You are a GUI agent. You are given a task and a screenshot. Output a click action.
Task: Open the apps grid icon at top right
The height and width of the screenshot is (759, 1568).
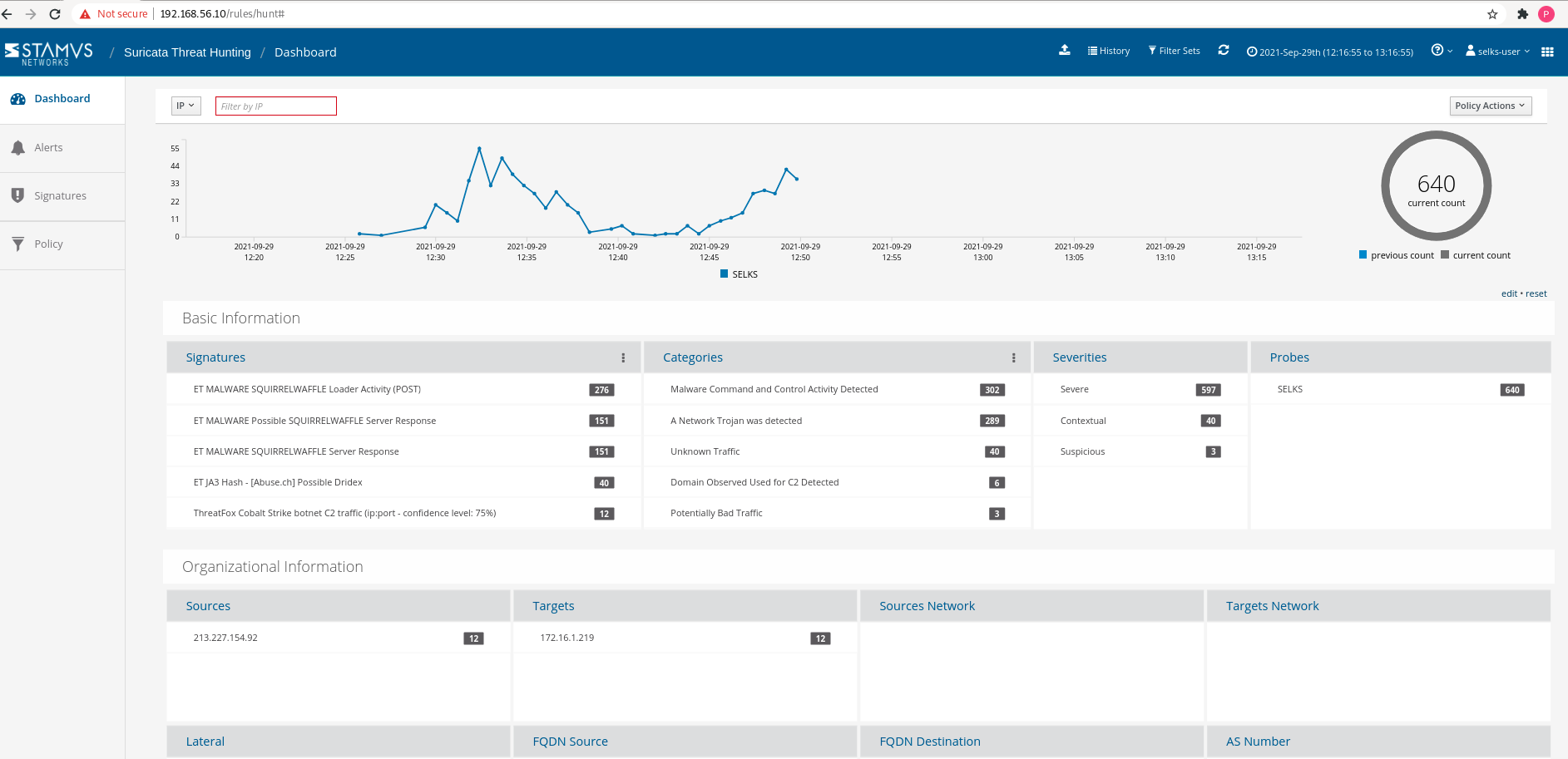pyautogui.click(x=1547, y=51)
